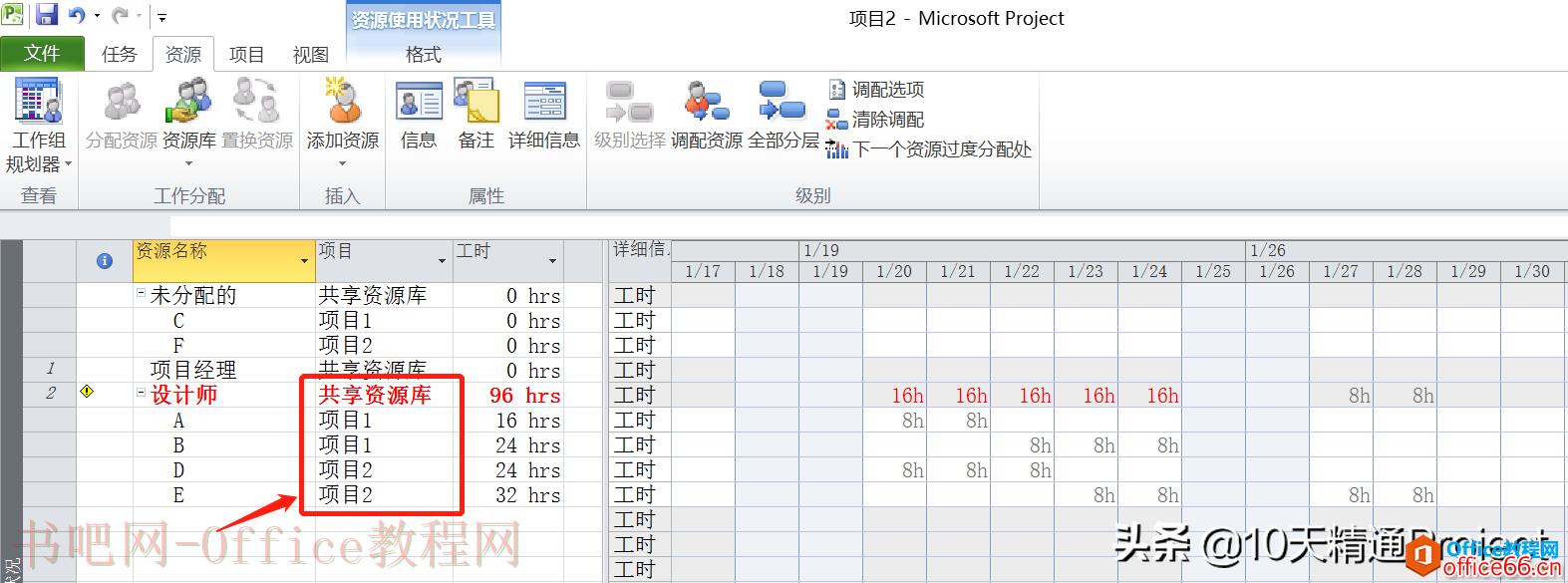
Task: Click the 共享资源库 project cell of 设计师
Action: [x=384, y=395]
